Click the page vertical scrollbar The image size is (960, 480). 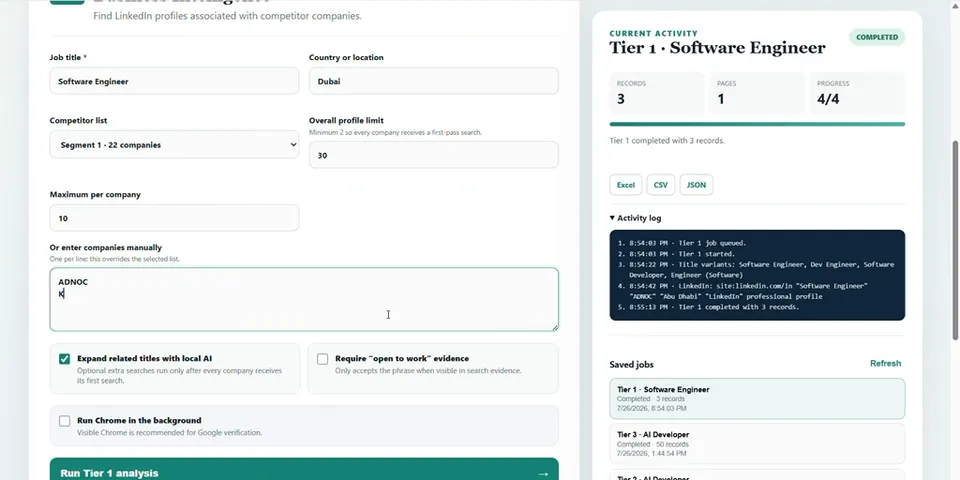pos(956,240)
